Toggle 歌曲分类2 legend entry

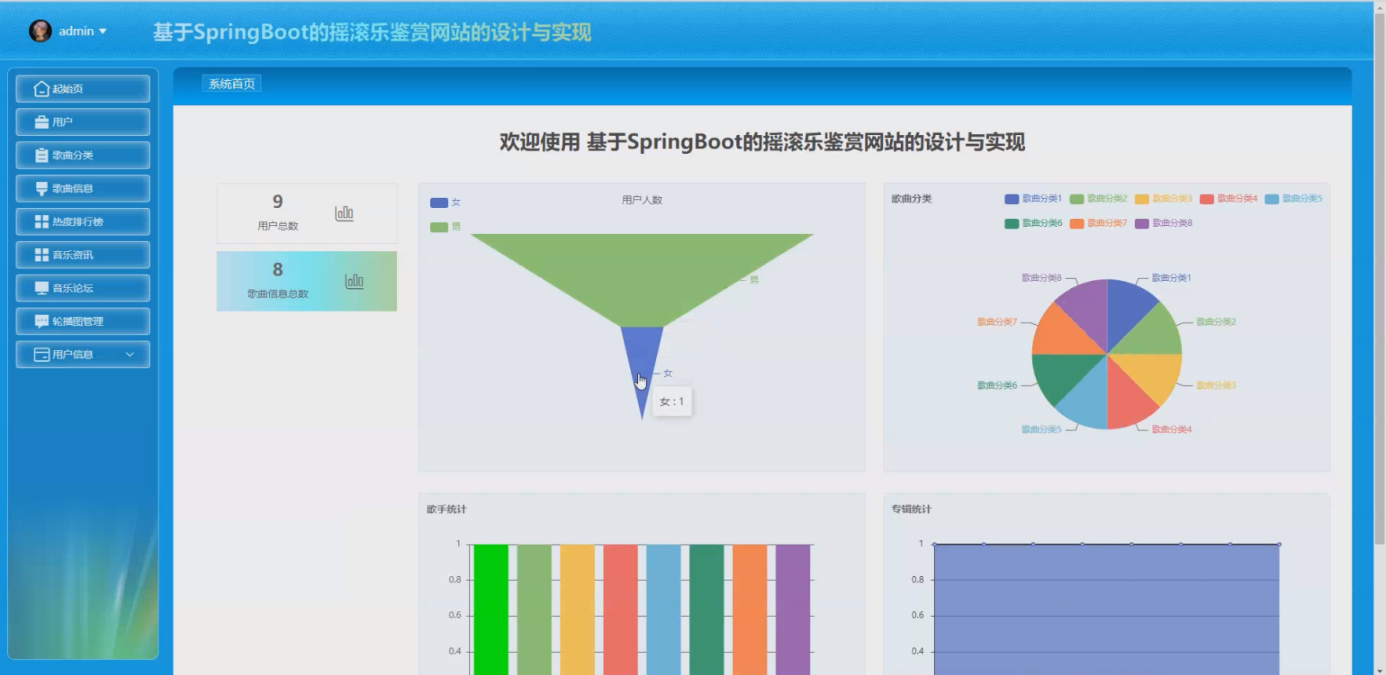click(x=1098, y=199)
